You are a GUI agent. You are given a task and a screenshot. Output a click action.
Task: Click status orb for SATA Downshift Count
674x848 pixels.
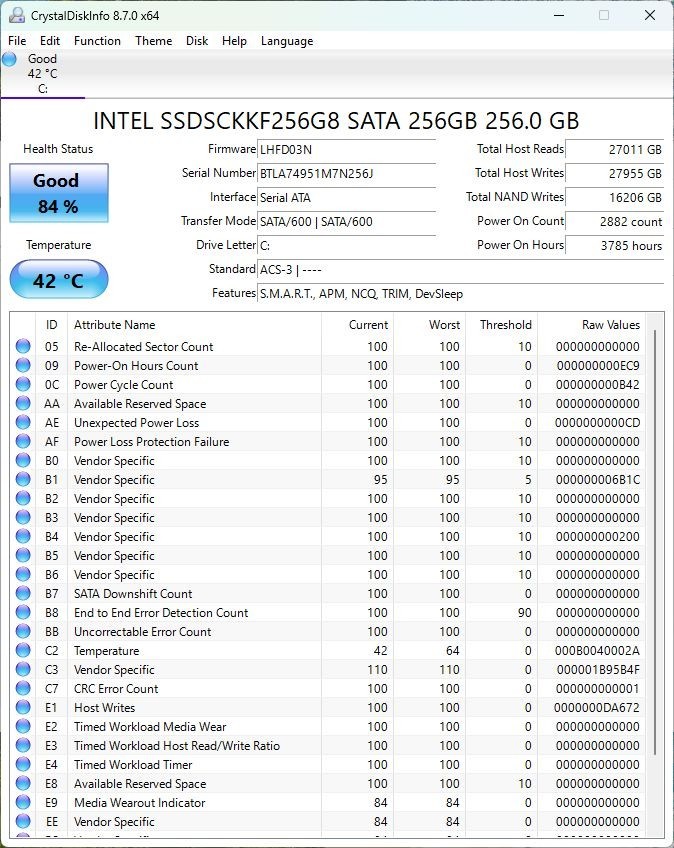coord(23,593)
